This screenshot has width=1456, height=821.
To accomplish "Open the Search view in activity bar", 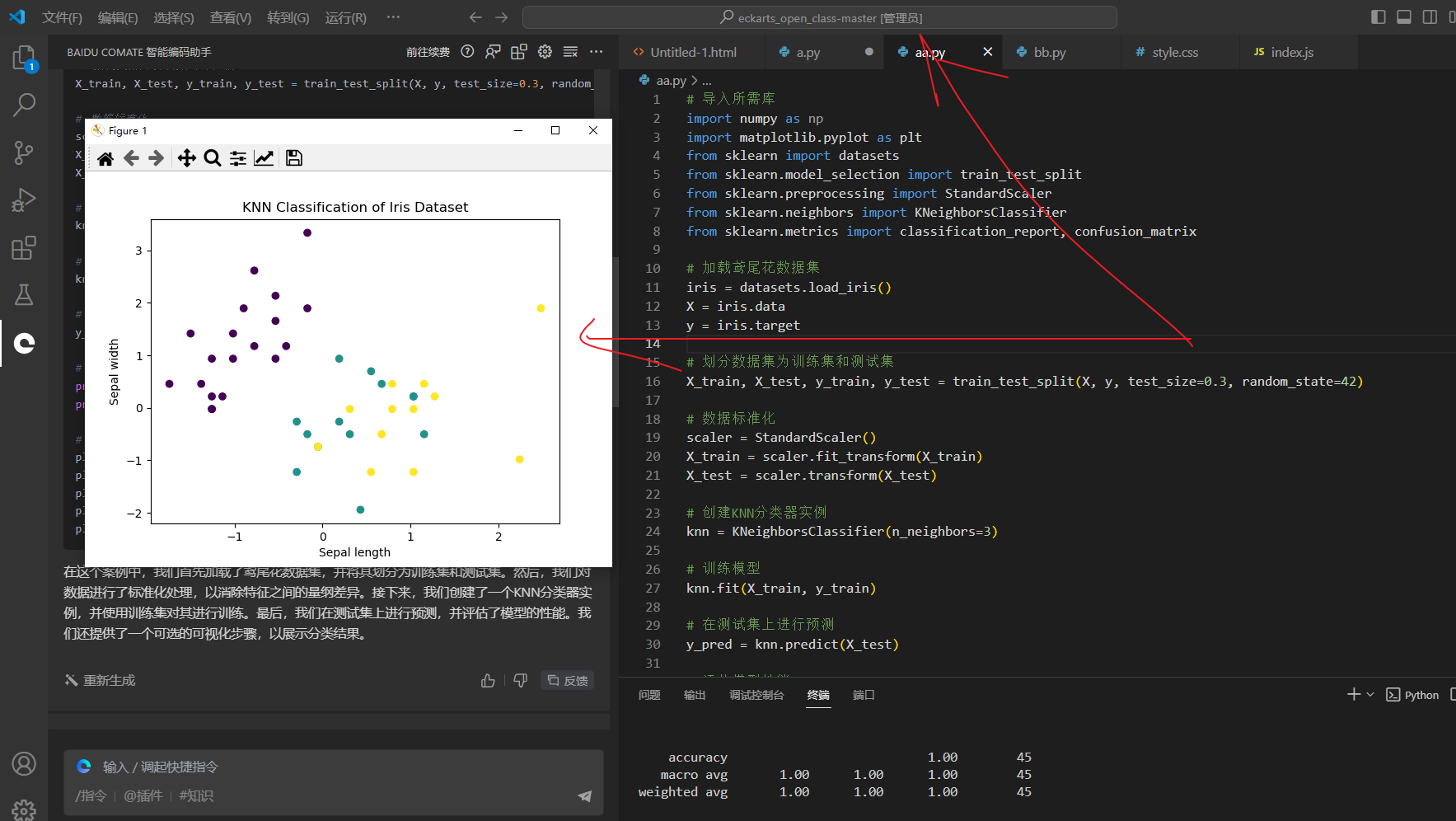I will pos(24,105).
